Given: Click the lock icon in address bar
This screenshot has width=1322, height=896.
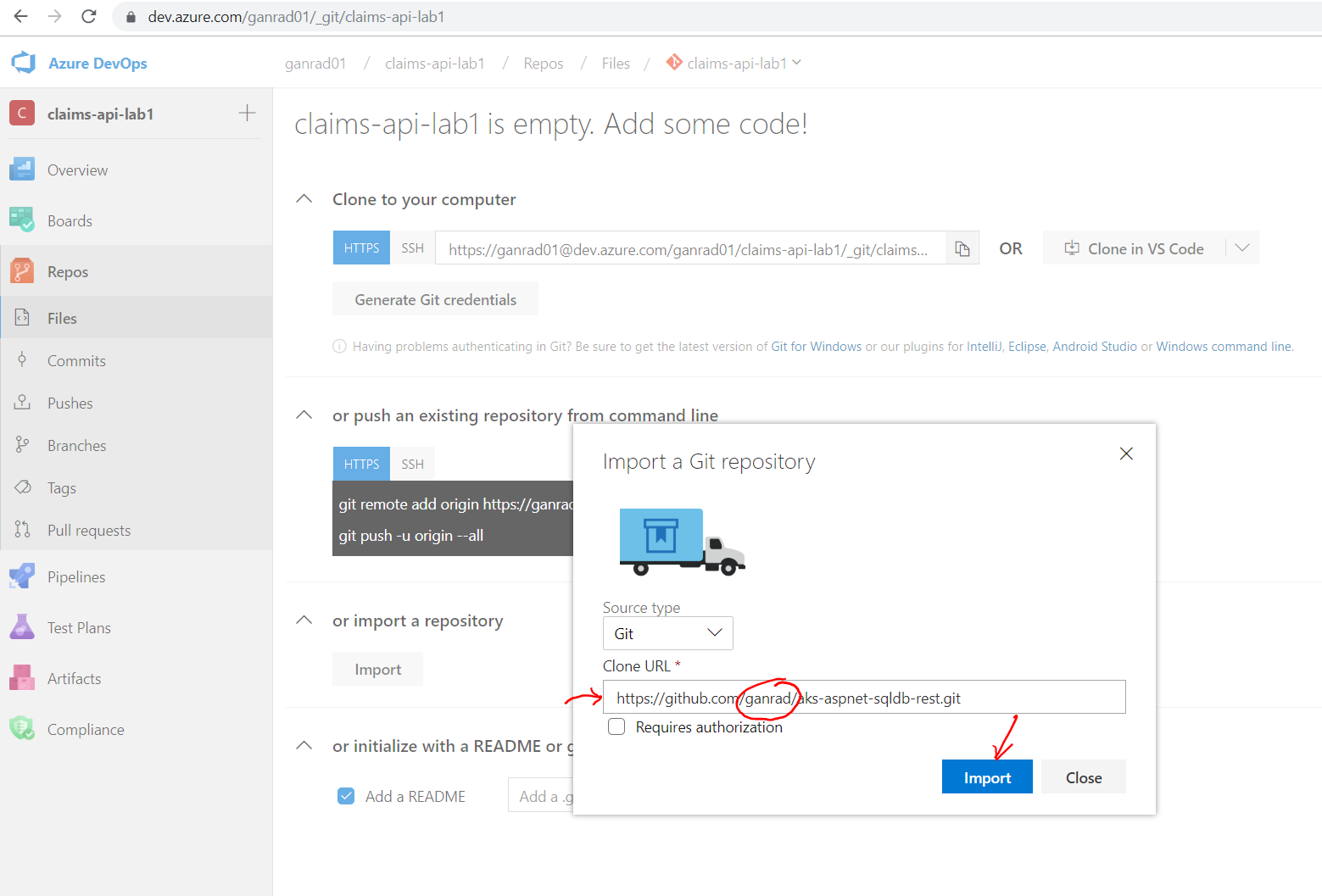Looking at the screenshot, I should coord(131,17).
